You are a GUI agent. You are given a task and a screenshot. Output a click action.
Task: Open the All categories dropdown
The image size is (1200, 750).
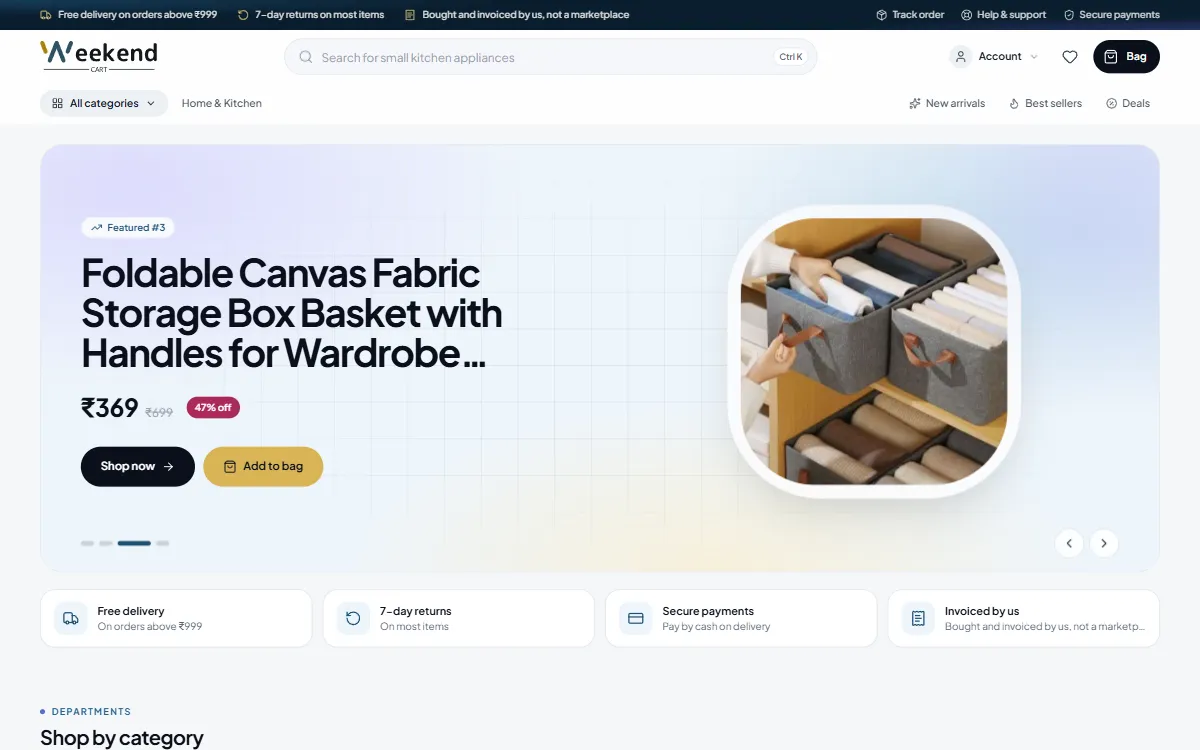coord(104,103)
